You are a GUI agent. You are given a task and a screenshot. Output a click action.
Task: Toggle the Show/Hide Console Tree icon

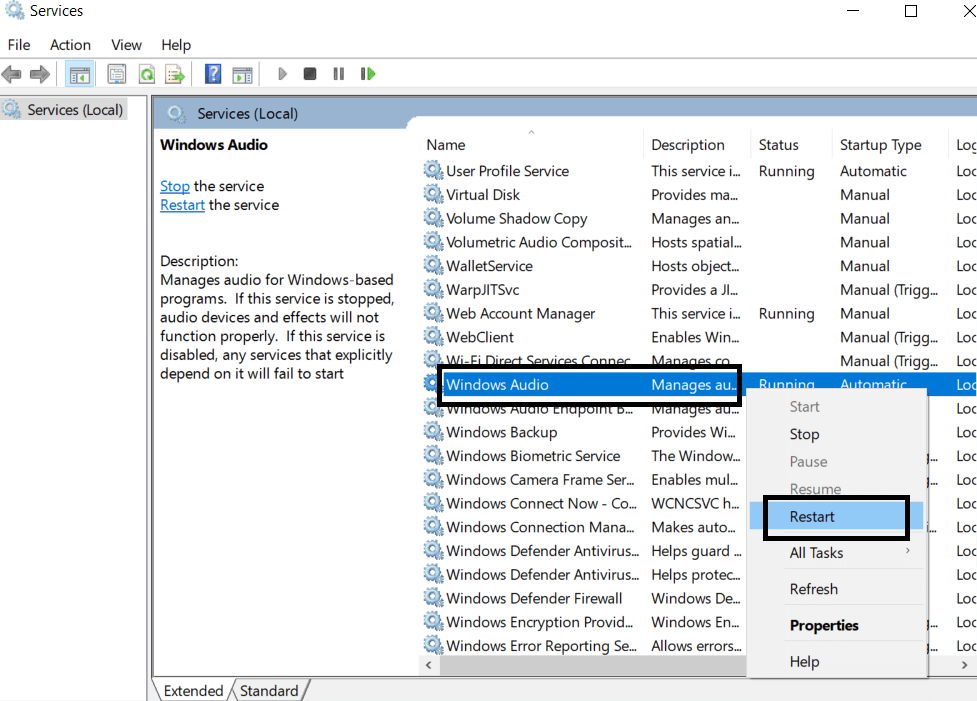[x=80, y=75]
